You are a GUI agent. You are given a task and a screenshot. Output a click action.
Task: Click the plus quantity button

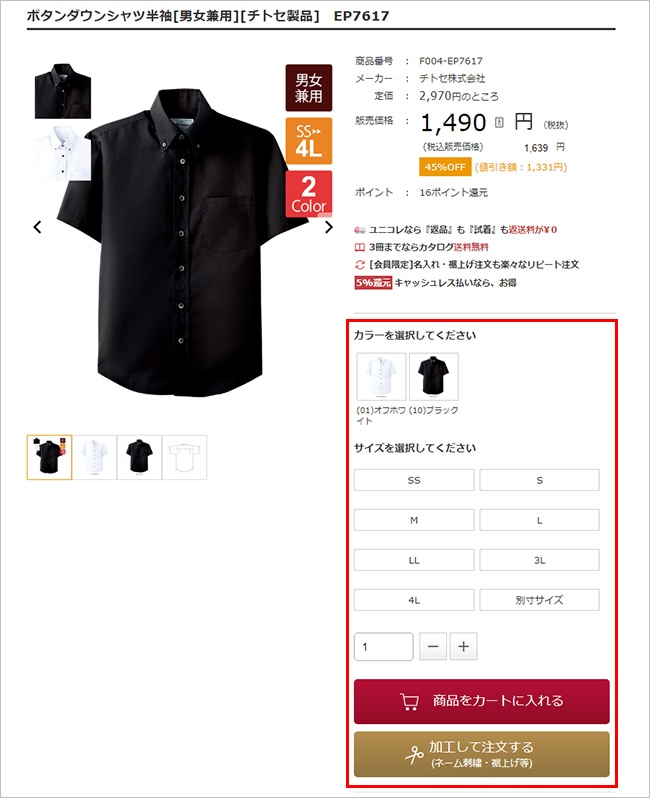pos(463,646)
